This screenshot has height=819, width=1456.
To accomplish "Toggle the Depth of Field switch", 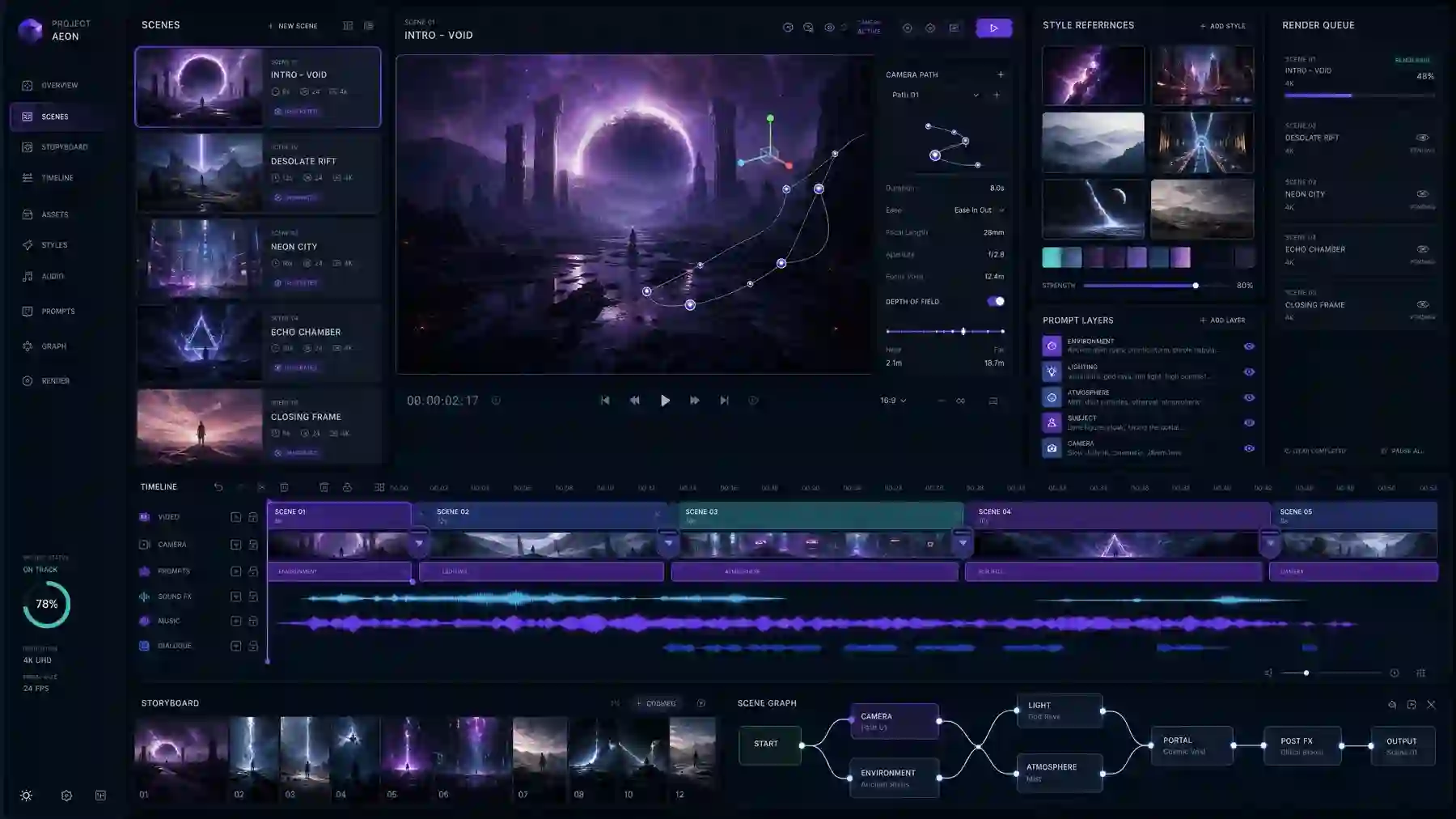I will click(x=996, y=301).
